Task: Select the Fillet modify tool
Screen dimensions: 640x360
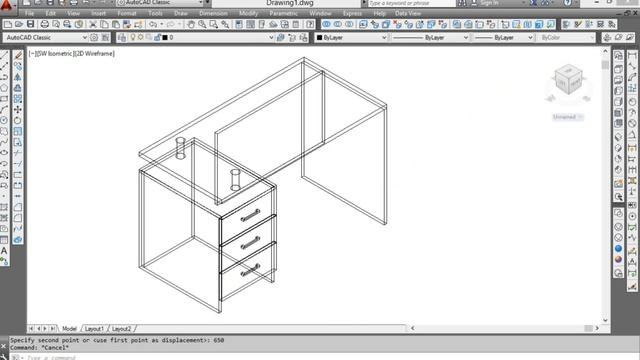Action: click(18, 218)
